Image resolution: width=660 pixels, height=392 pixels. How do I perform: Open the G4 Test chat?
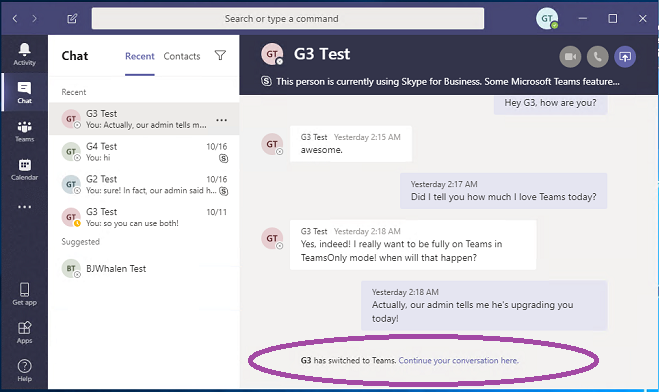pos(144,152)
